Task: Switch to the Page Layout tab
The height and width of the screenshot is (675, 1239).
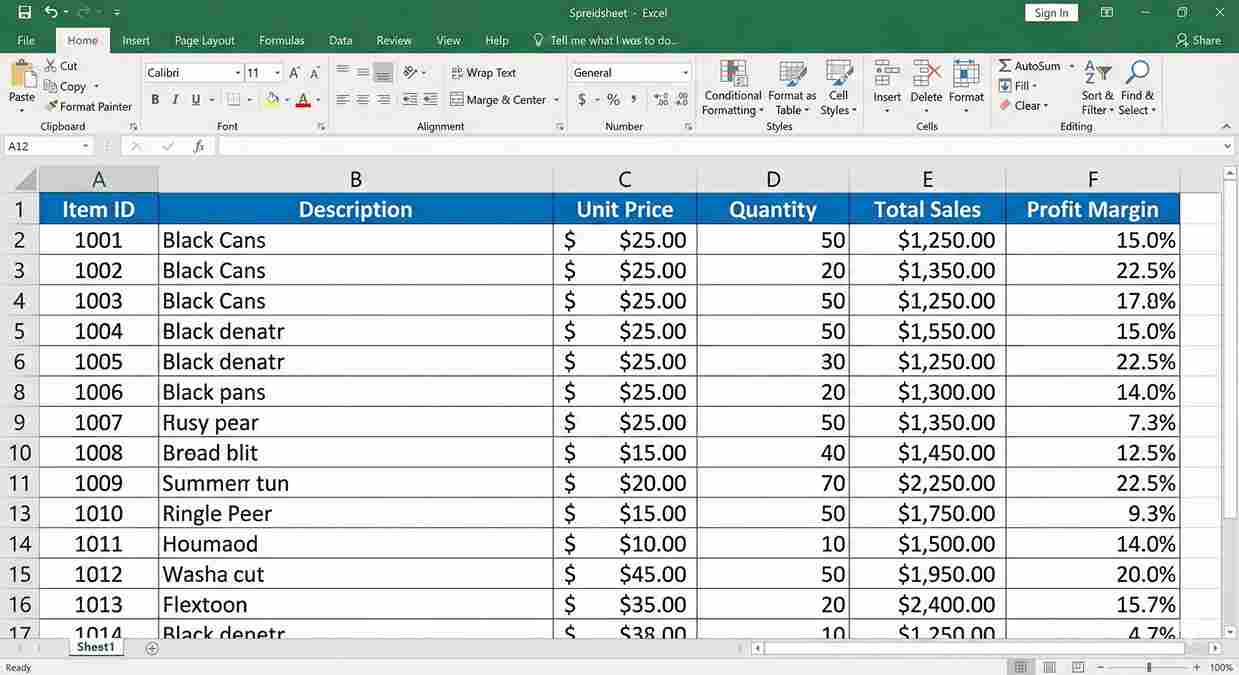Action: [x=204, y=41]
